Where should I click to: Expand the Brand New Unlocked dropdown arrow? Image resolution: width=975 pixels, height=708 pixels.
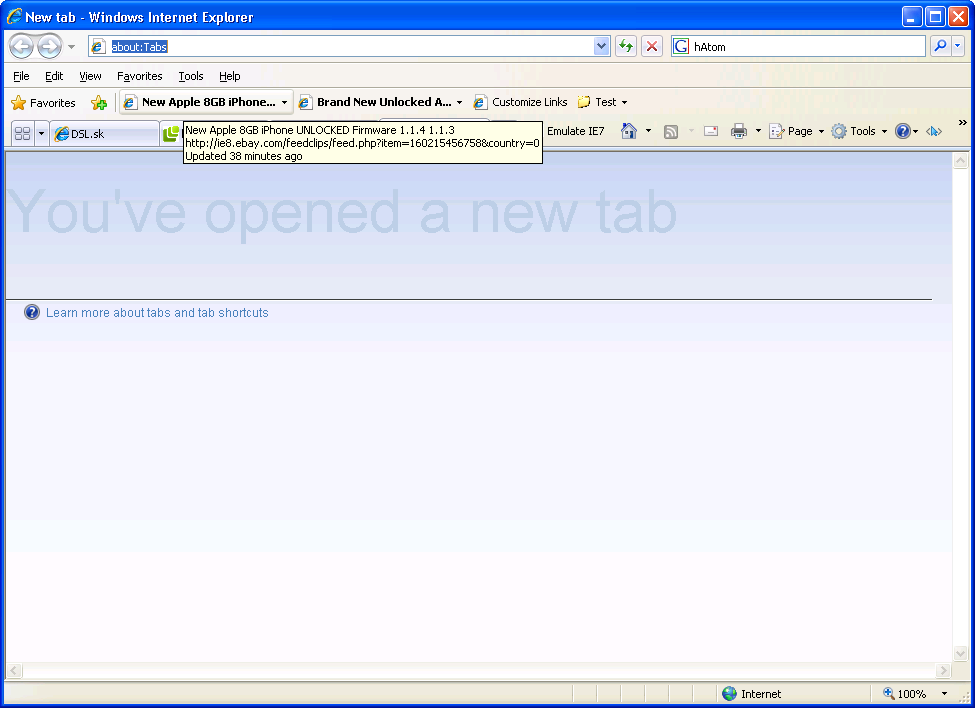coord(460,103)
